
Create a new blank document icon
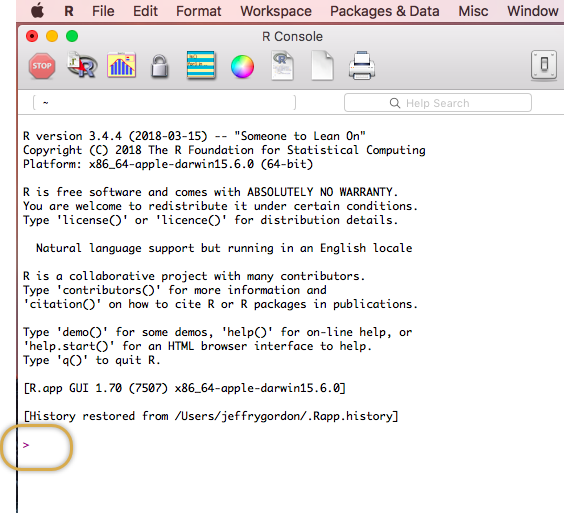coord(322,66)
